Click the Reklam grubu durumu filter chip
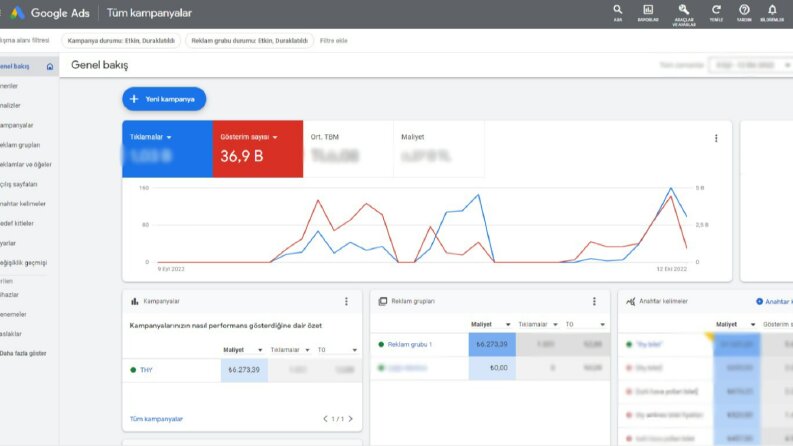 click(249, 40)
